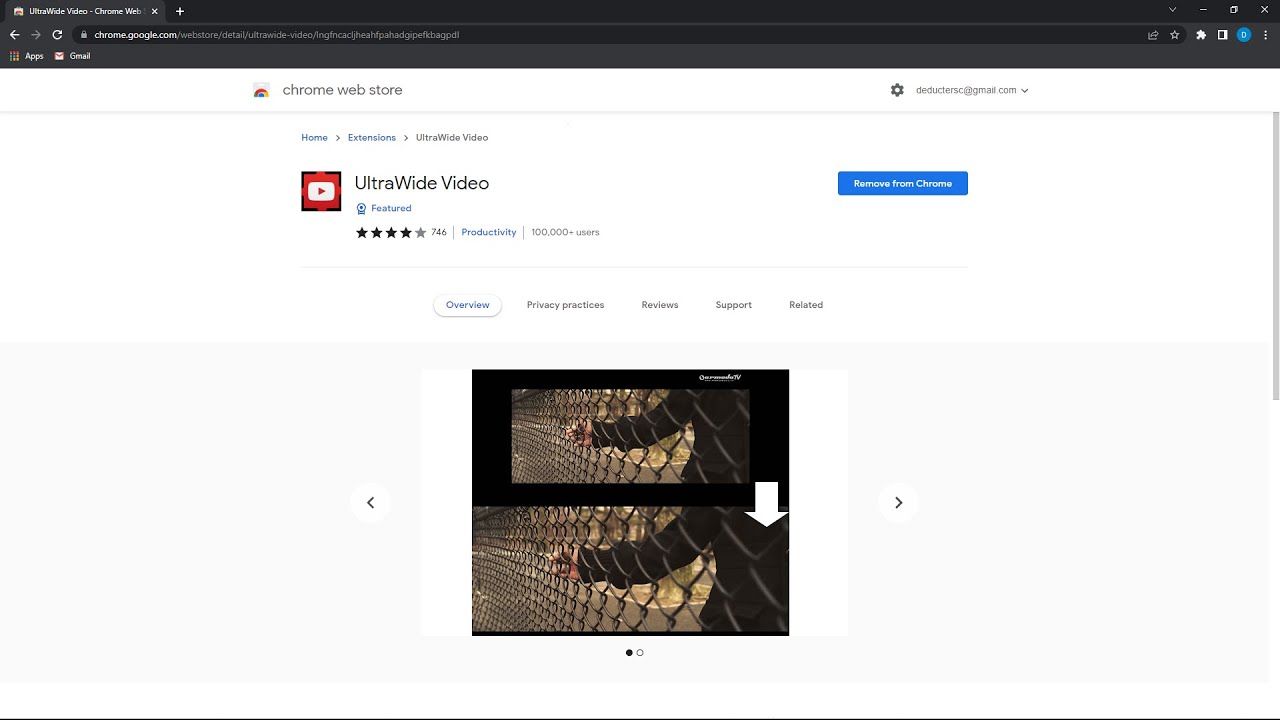The width and height of the screenshot is (1280, 720).
Task: Go back with the browser back arrow
Action: coord(14,34)
